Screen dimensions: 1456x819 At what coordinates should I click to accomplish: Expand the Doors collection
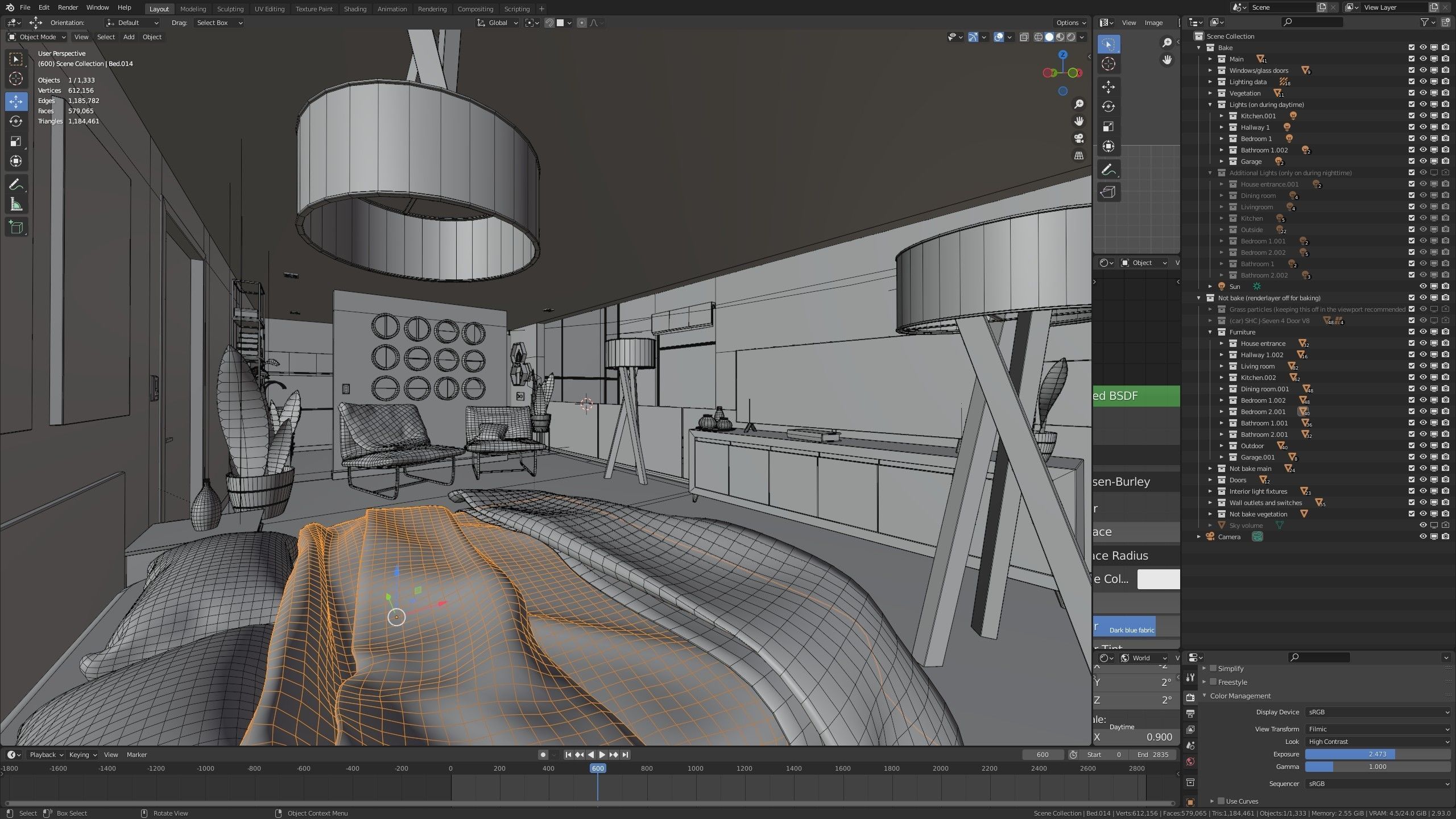[x=1210, y=480]
